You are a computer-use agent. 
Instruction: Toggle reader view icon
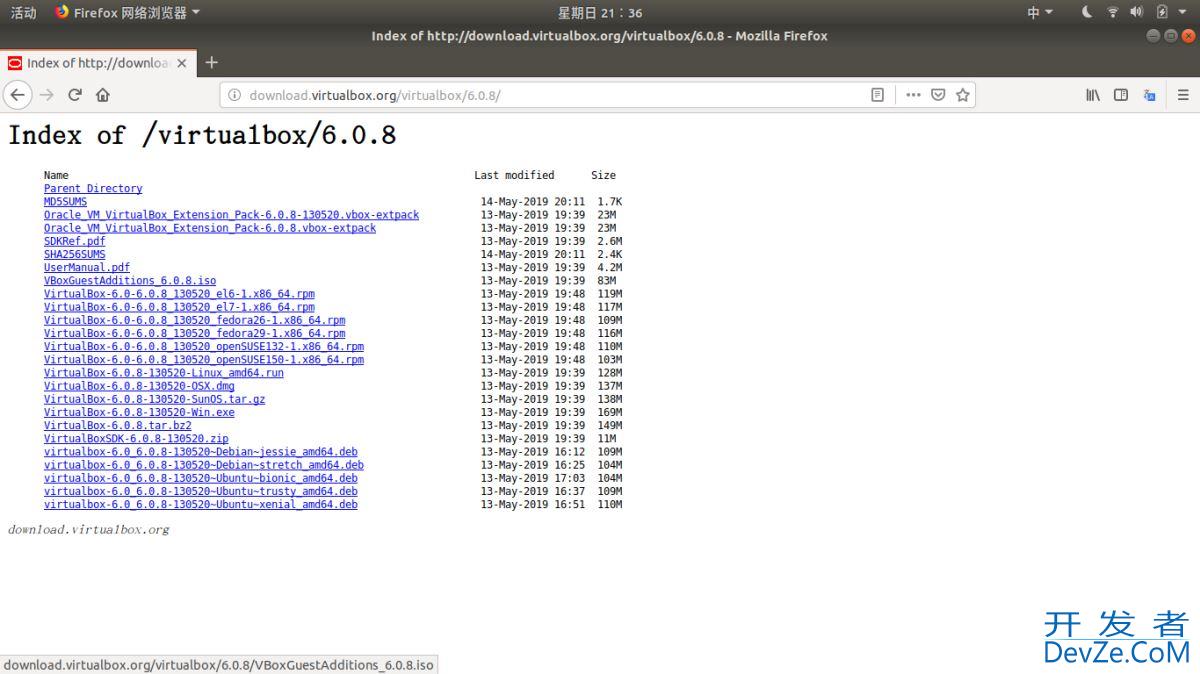877,95
